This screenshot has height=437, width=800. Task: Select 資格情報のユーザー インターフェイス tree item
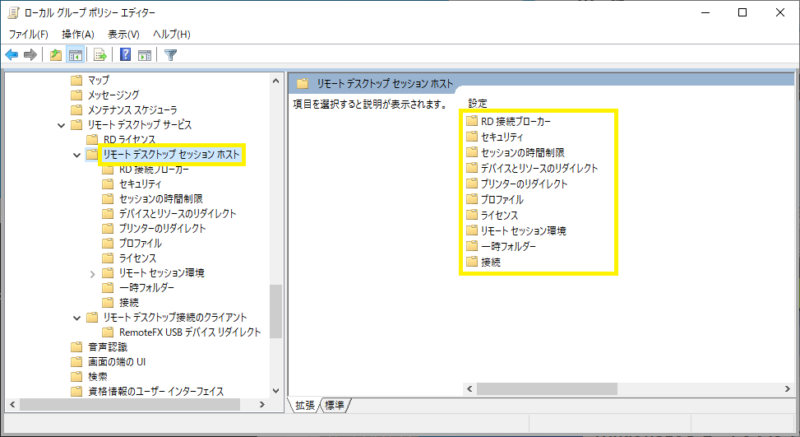point(156,391)
